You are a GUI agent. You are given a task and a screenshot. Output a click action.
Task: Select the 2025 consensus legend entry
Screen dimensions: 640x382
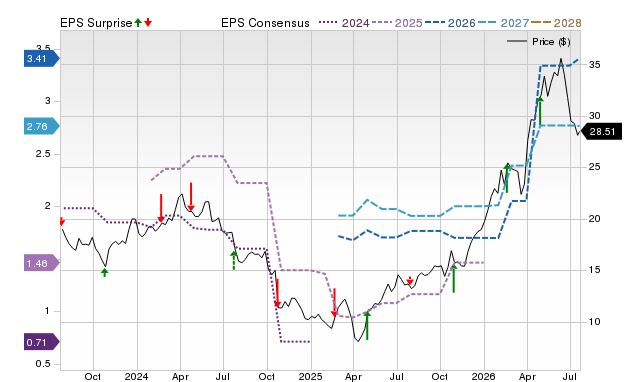tap(397, 23)
